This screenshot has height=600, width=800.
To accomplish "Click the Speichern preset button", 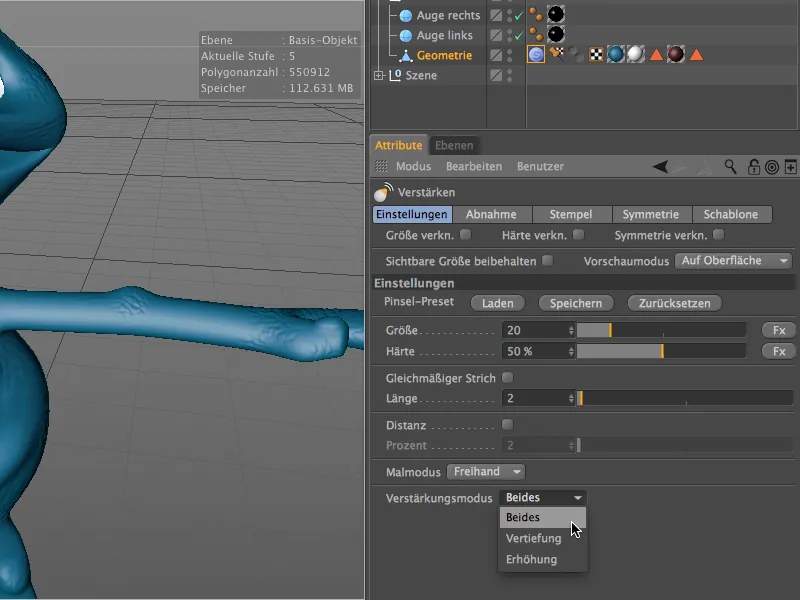I will pyautogui.click(x=576, y=303).
